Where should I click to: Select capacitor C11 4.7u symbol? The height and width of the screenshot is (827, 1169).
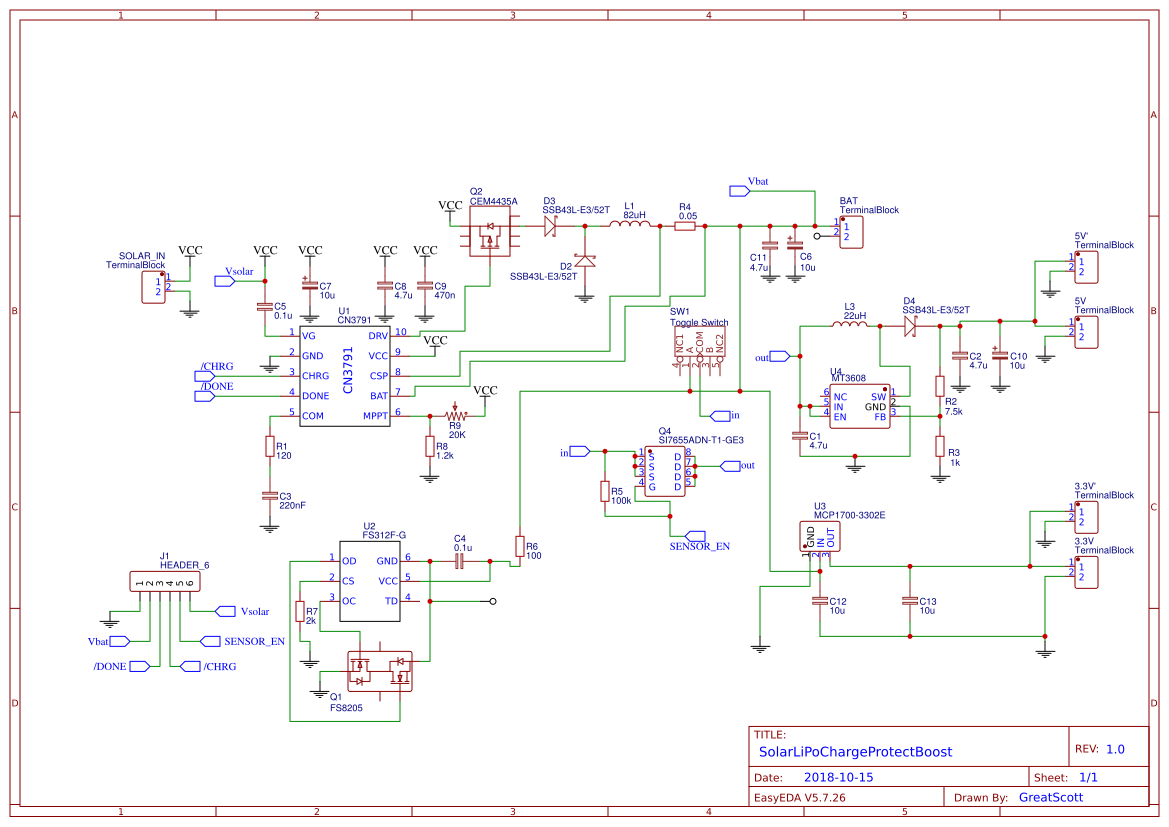[x=770, y=246]
